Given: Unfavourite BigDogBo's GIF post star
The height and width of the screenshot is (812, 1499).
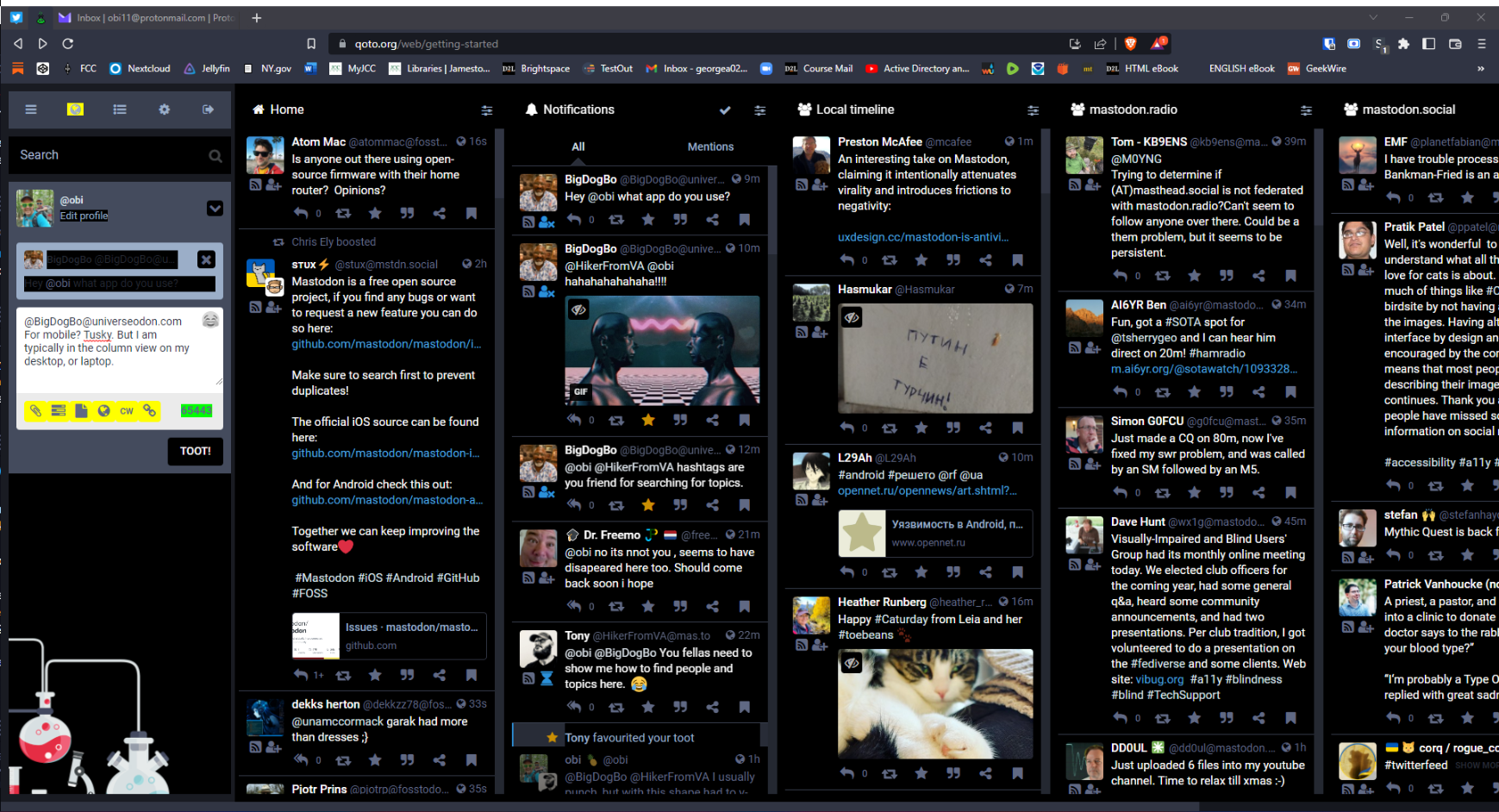Looking at the screenshot, I should click(x=648, y=420).
